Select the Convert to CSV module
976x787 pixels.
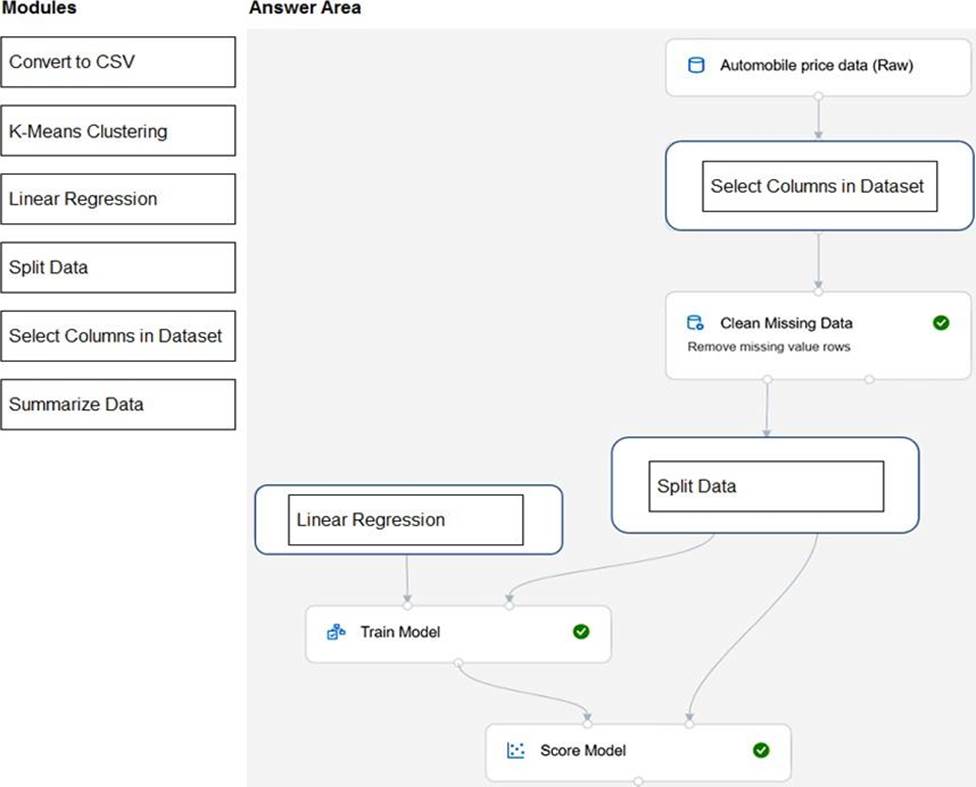pos(118,62)
